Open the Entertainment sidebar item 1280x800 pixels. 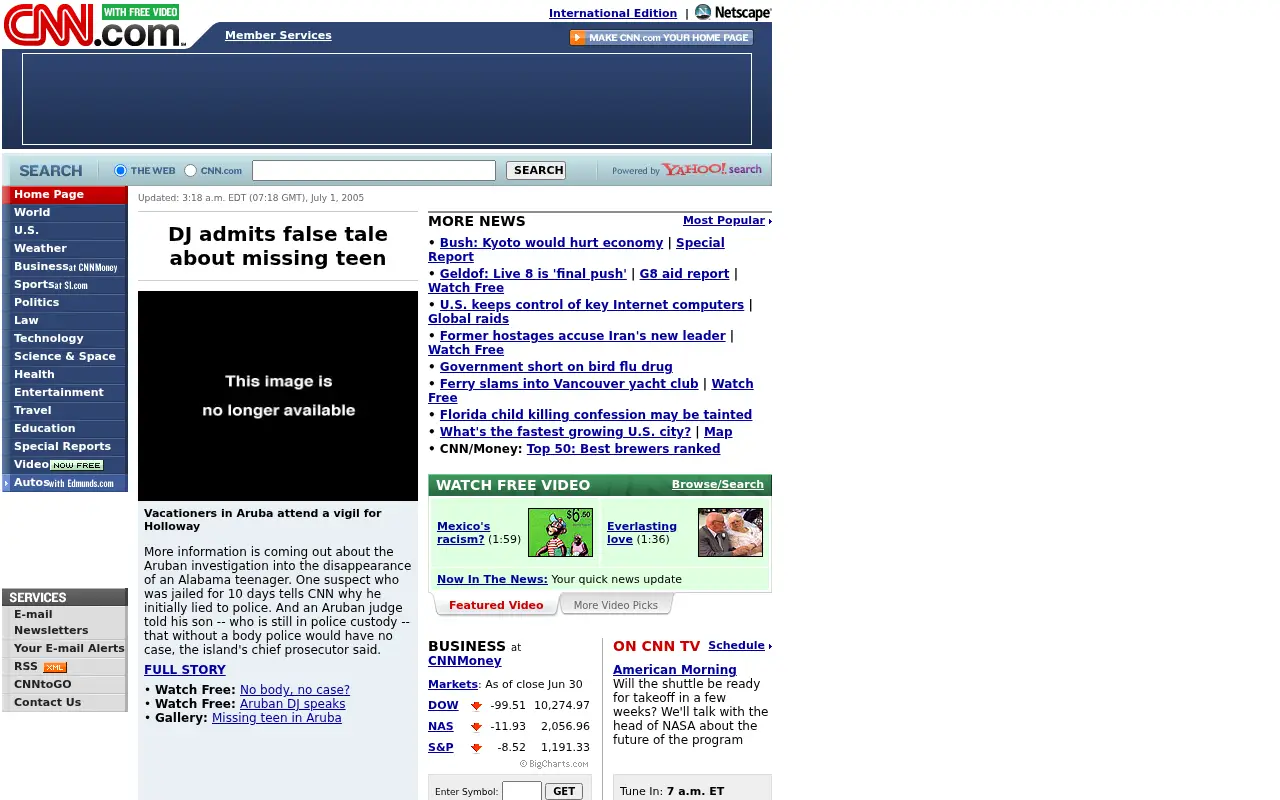click(64, 392)
